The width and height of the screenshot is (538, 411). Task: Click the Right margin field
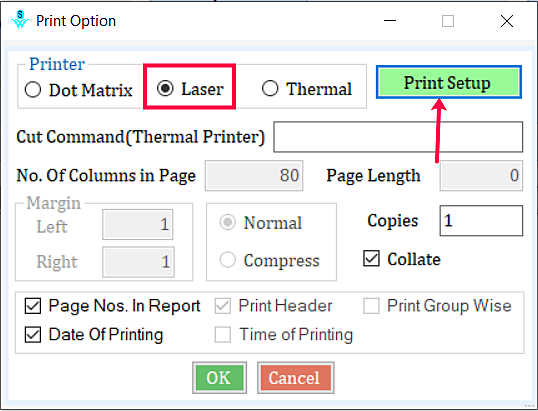click(138, 262)
